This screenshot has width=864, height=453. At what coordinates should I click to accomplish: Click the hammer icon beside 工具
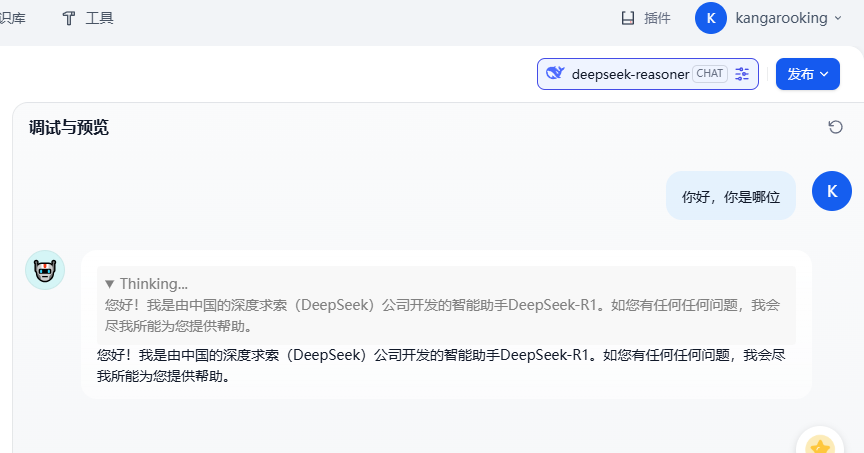coord(68,18)
